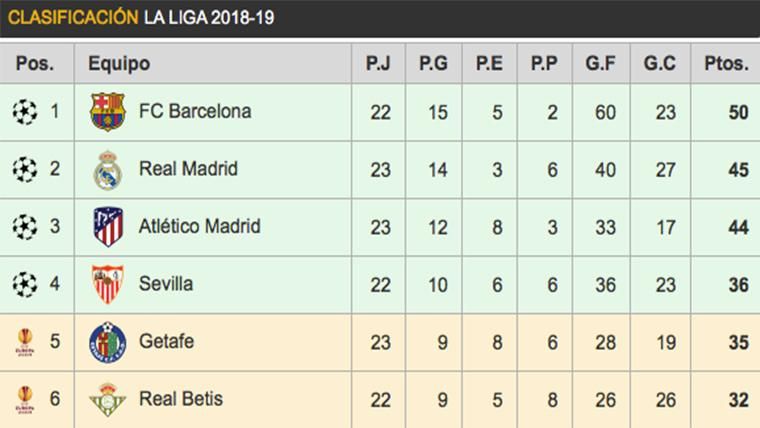Click the Europa League icon beside position 5

coord(24,342)
